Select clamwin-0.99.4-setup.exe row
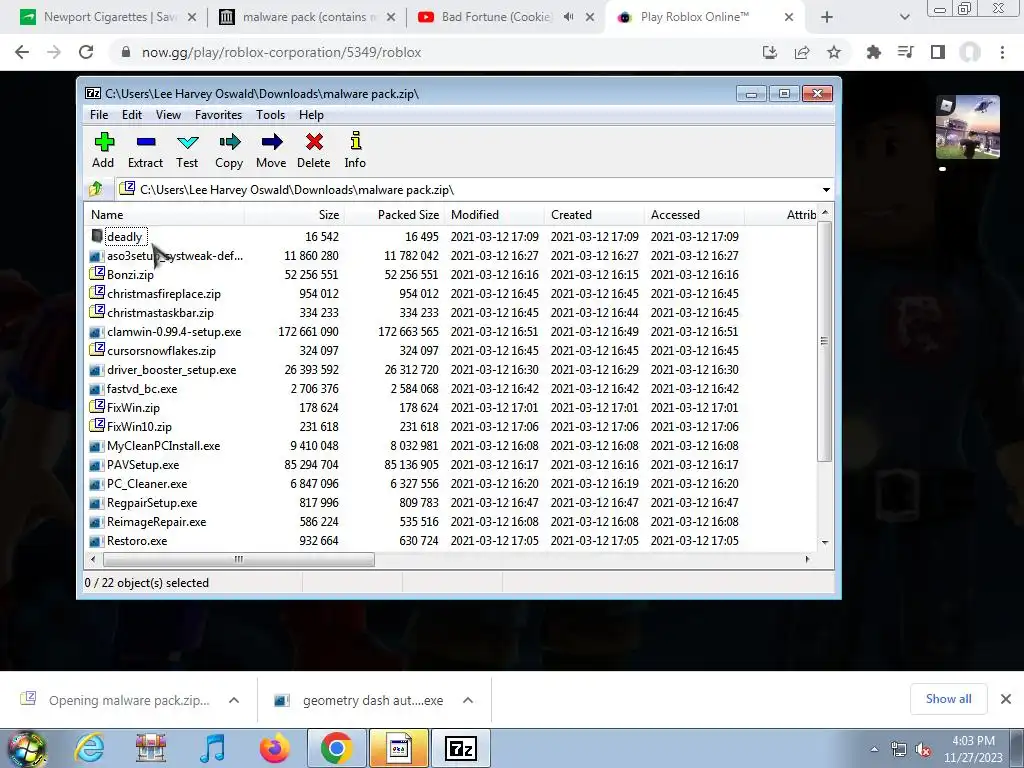The height and width of the screenshot is (768, 1024). point(451,332)
